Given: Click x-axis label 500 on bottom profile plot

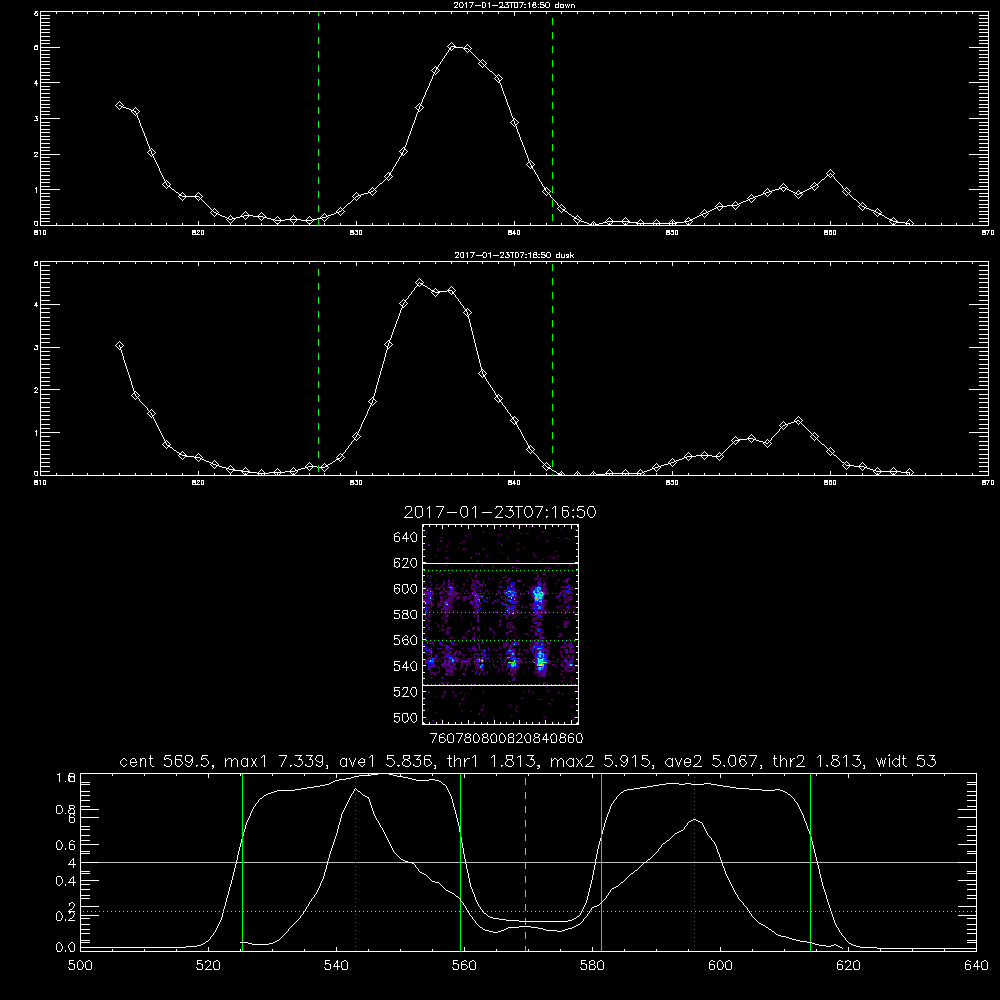Looking at the screenshot, I should tap(80, 966).
